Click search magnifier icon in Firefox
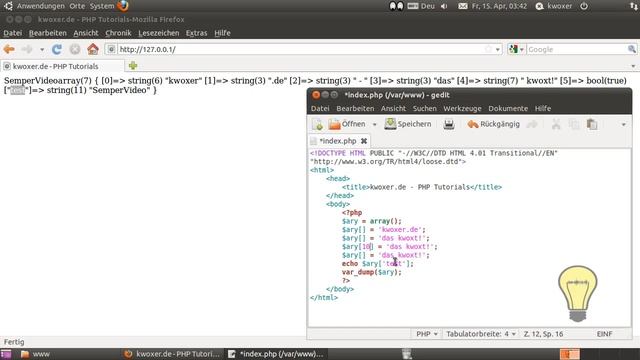This screenshot has width=640, height=360. [631, 49]
